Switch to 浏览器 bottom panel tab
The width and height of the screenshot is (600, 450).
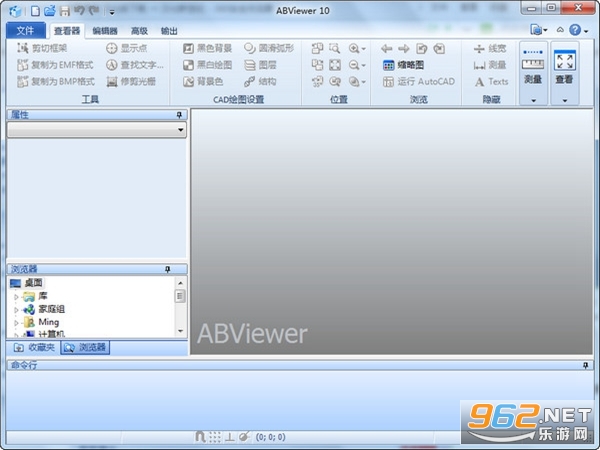click(x=85, y=347)
